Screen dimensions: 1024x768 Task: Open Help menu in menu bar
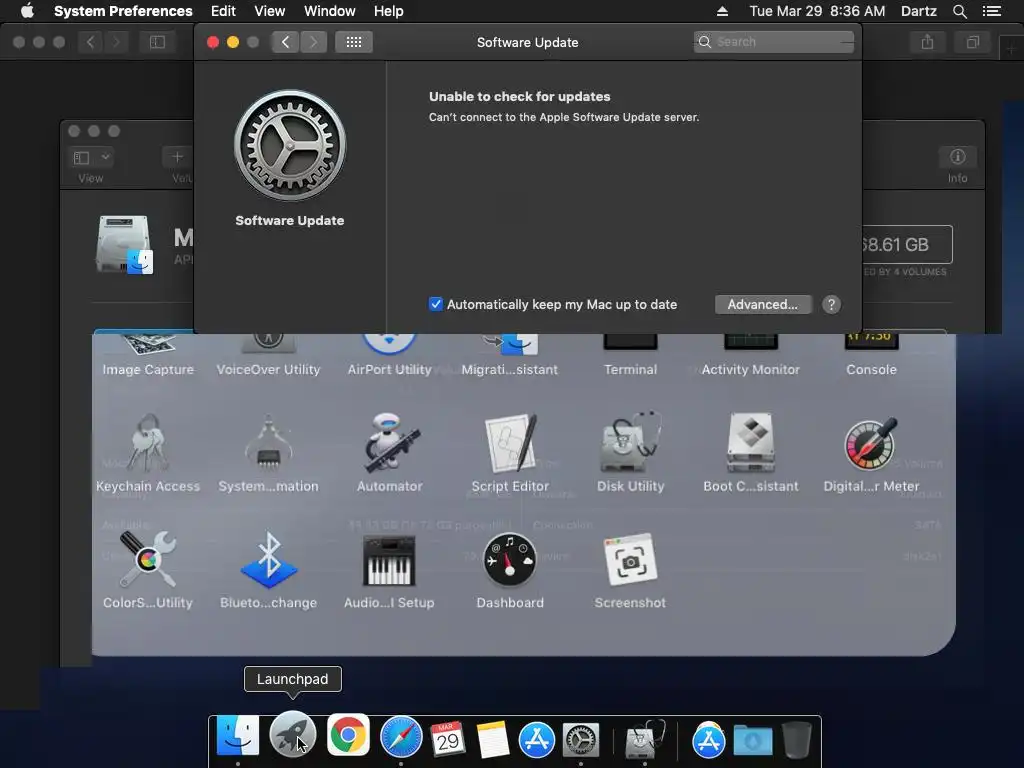click(389, 11)
